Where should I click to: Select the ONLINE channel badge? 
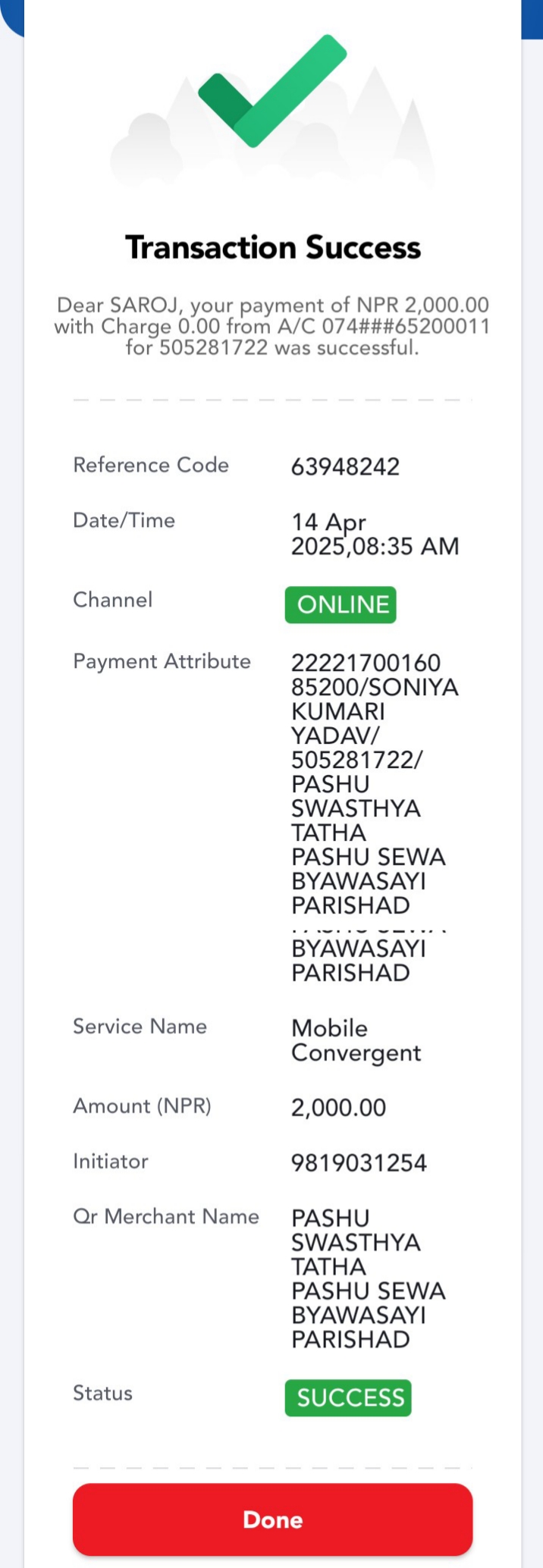pos(341,604)
